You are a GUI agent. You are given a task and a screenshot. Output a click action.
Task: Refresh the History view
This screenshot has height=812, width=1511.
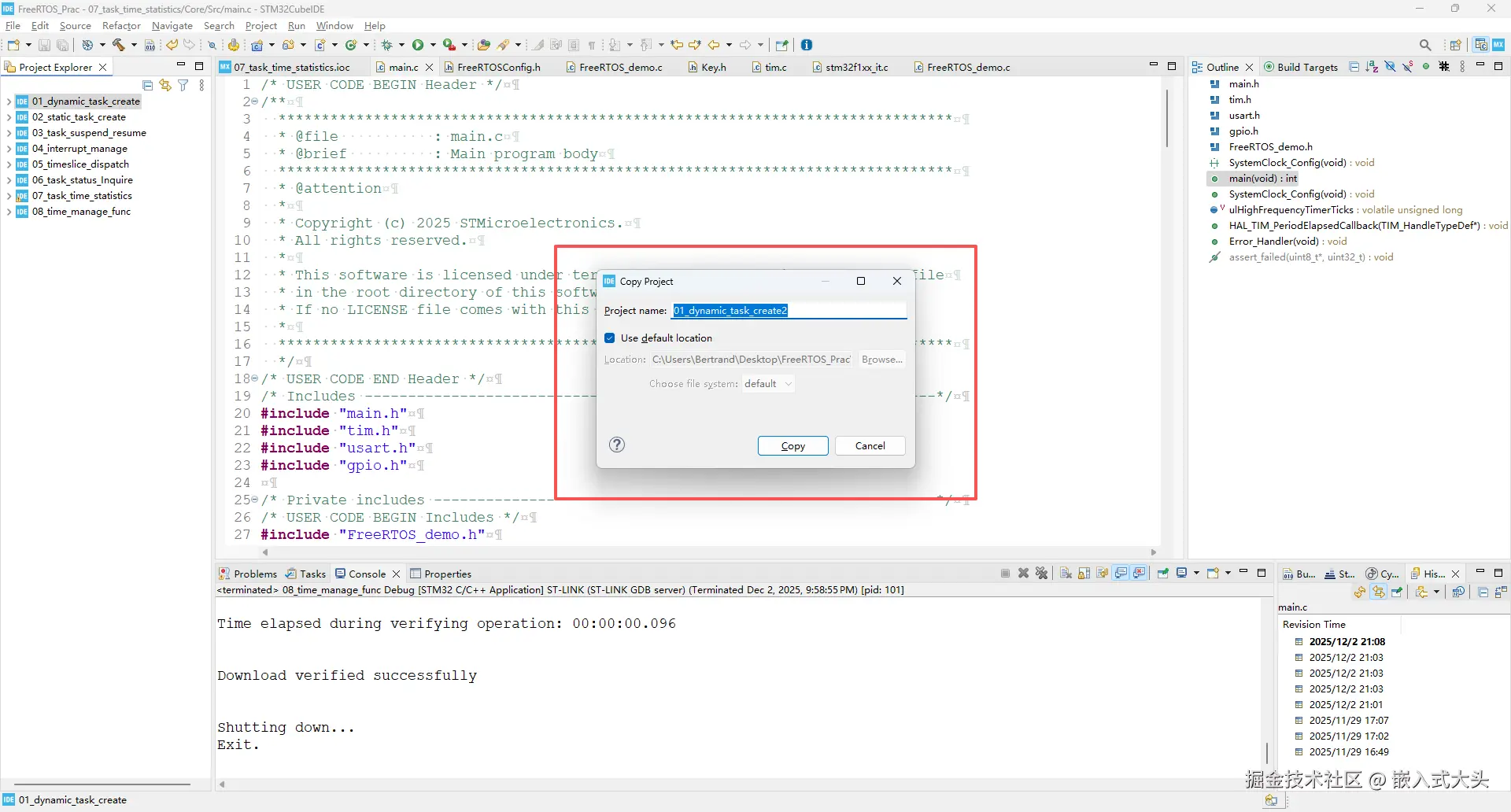pyautogui.click(x=1360, y=592)
